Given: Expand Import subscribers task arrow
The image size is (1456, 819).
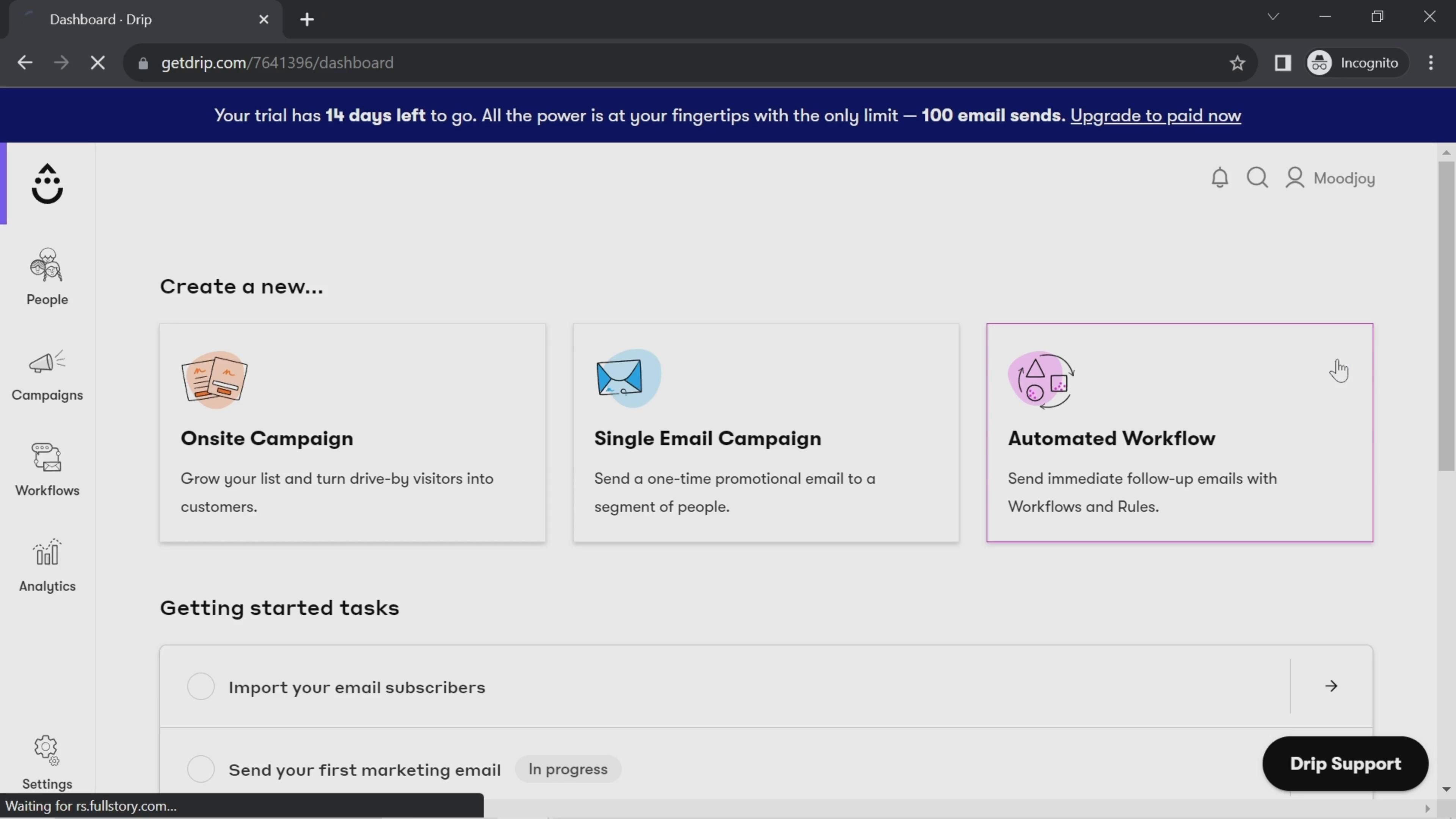Looking at the screenshot, I should 1331,686.
